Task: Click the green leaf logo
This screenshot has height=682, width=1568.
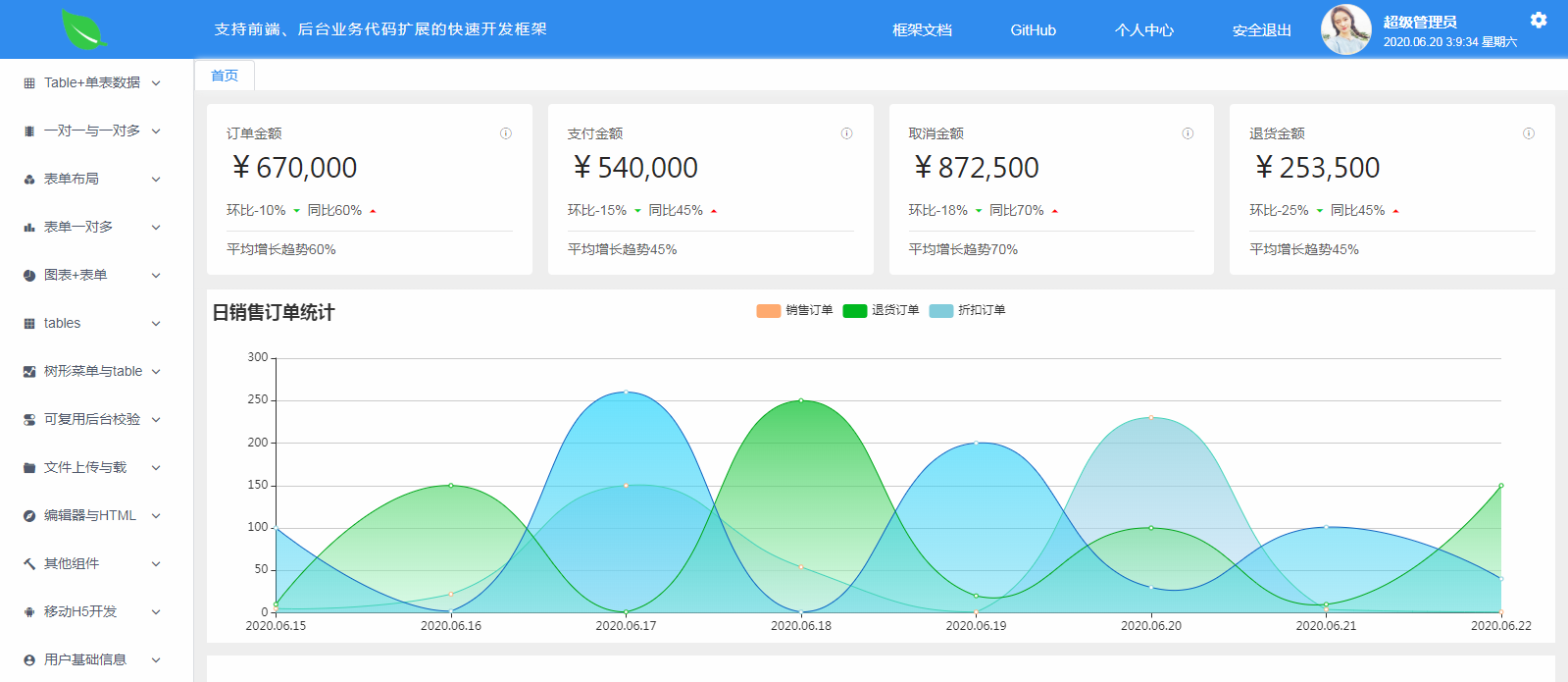Action: (83, 28)
